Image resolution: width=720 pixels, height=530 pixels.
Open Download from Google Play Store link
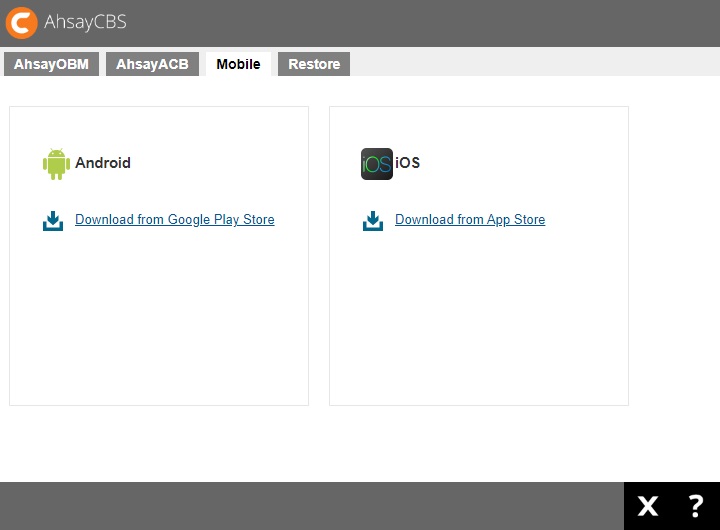coord(174,220)
